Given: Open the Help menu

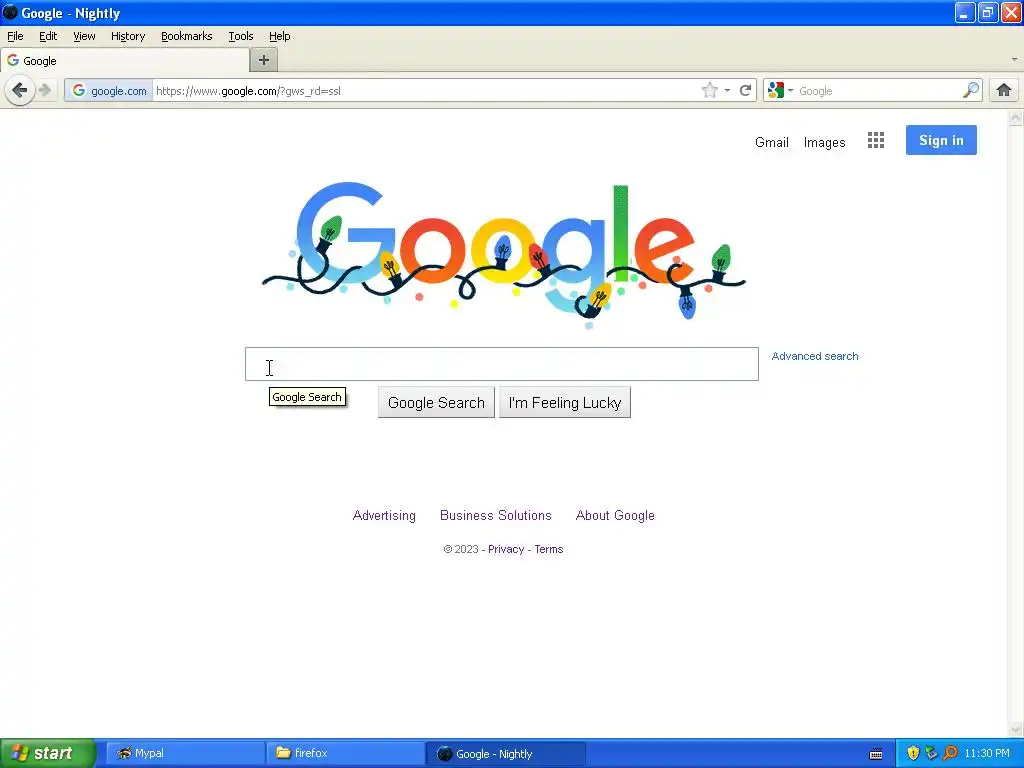Looking at the screenshot, I should [x=280, y=36].
